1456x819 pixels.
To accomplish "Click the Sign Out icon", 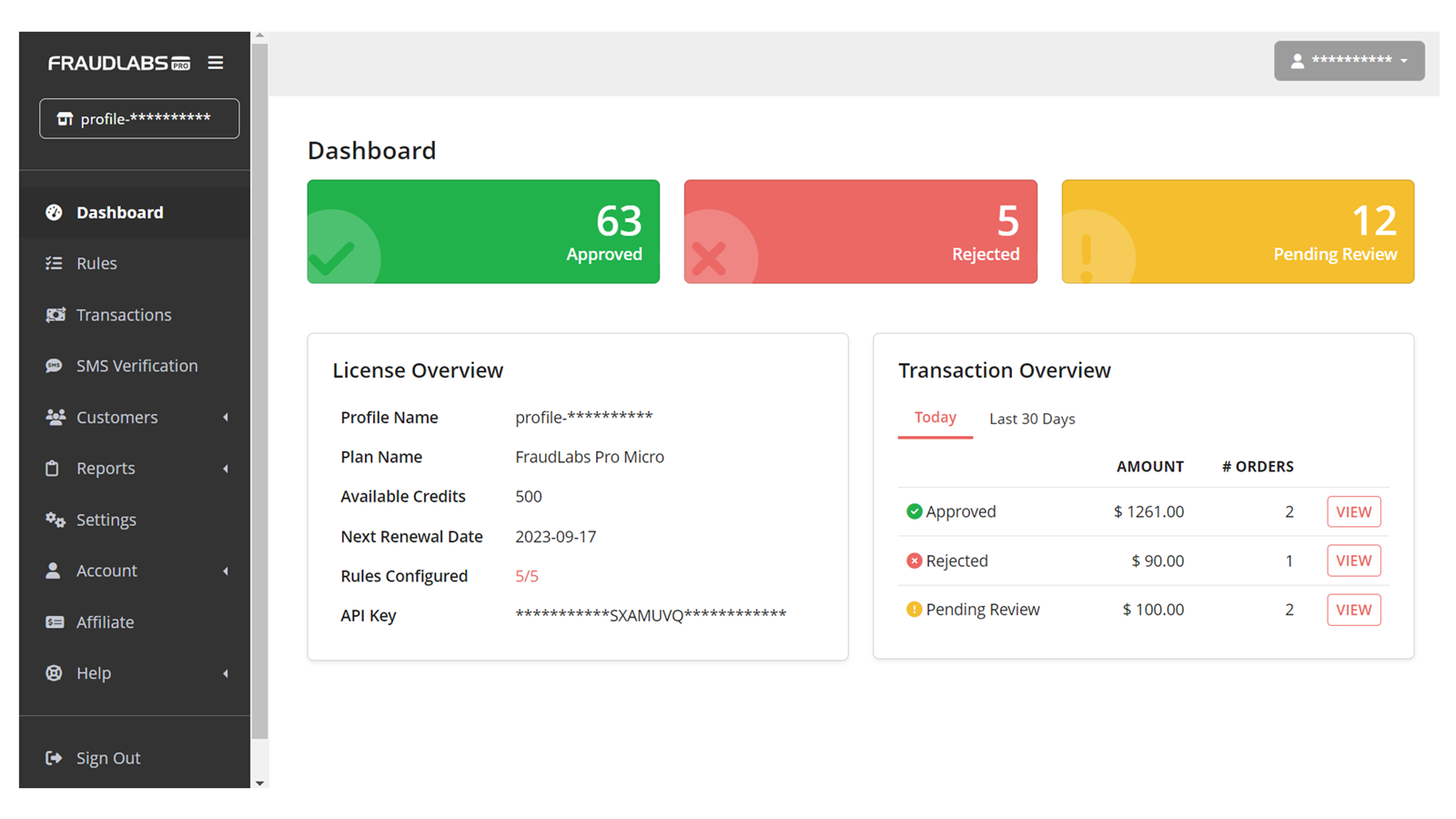I will (x=52, y=756).
